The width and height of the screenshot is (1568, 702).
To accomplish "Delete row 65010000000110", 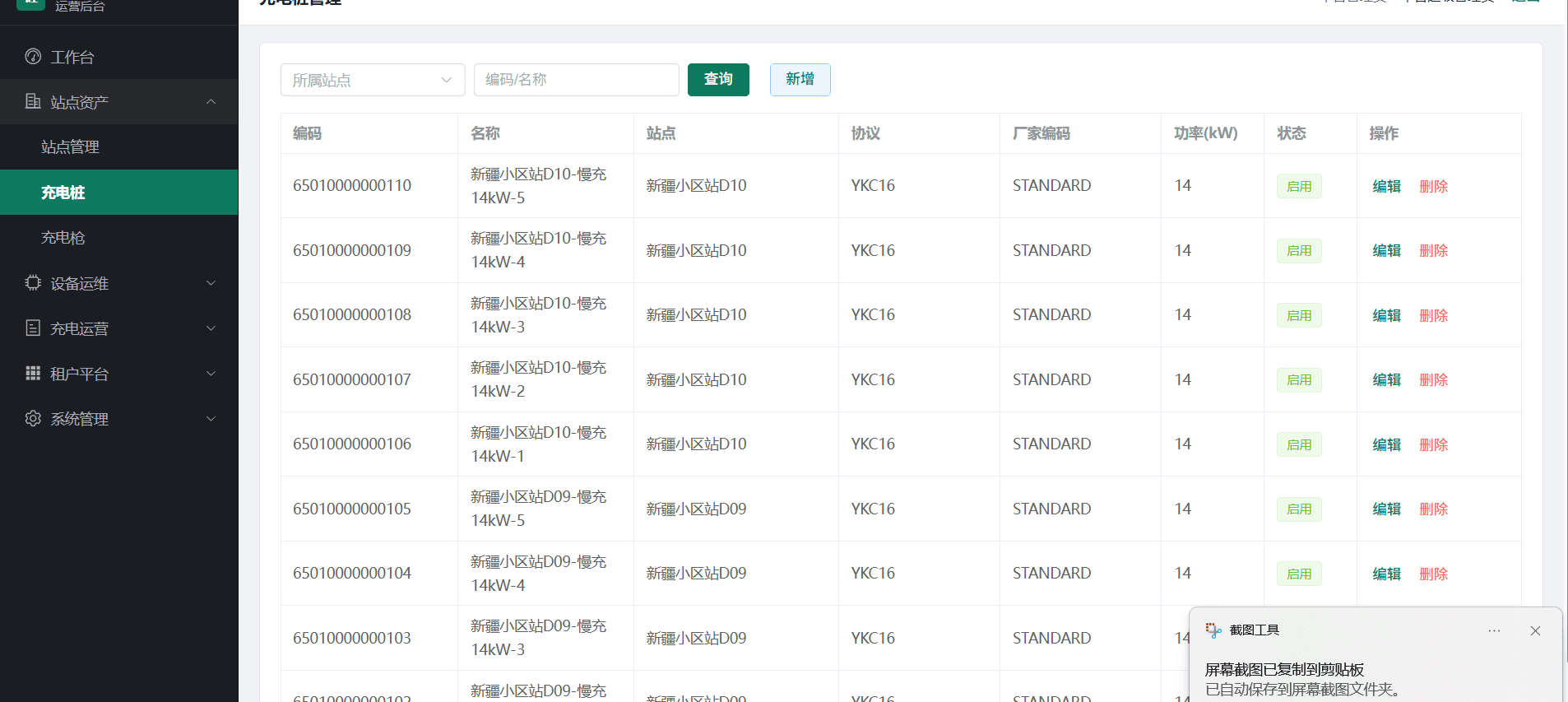I will (1433, 186).
